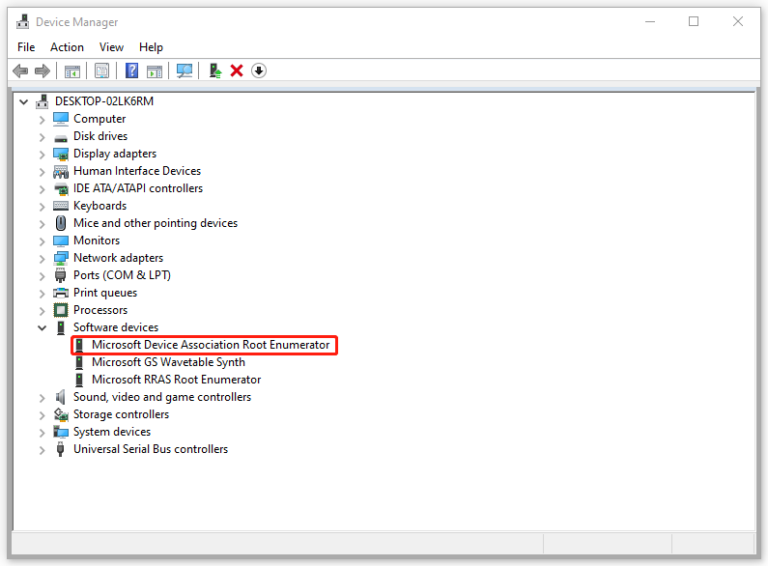
Task: Open the File menu
Action: [x=26, y=47]
